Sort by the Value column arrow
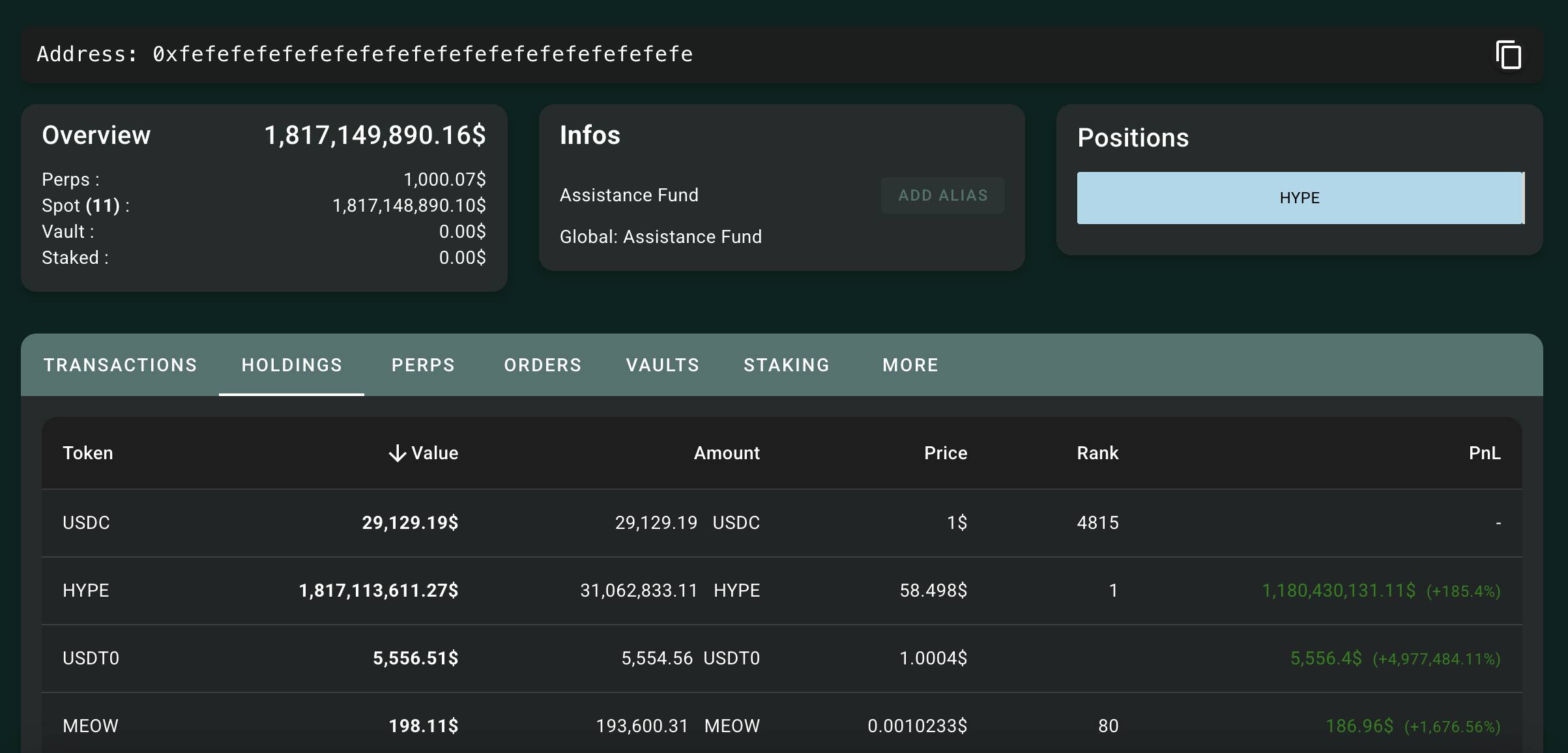The image size is (1568, 753). point(397,453)
